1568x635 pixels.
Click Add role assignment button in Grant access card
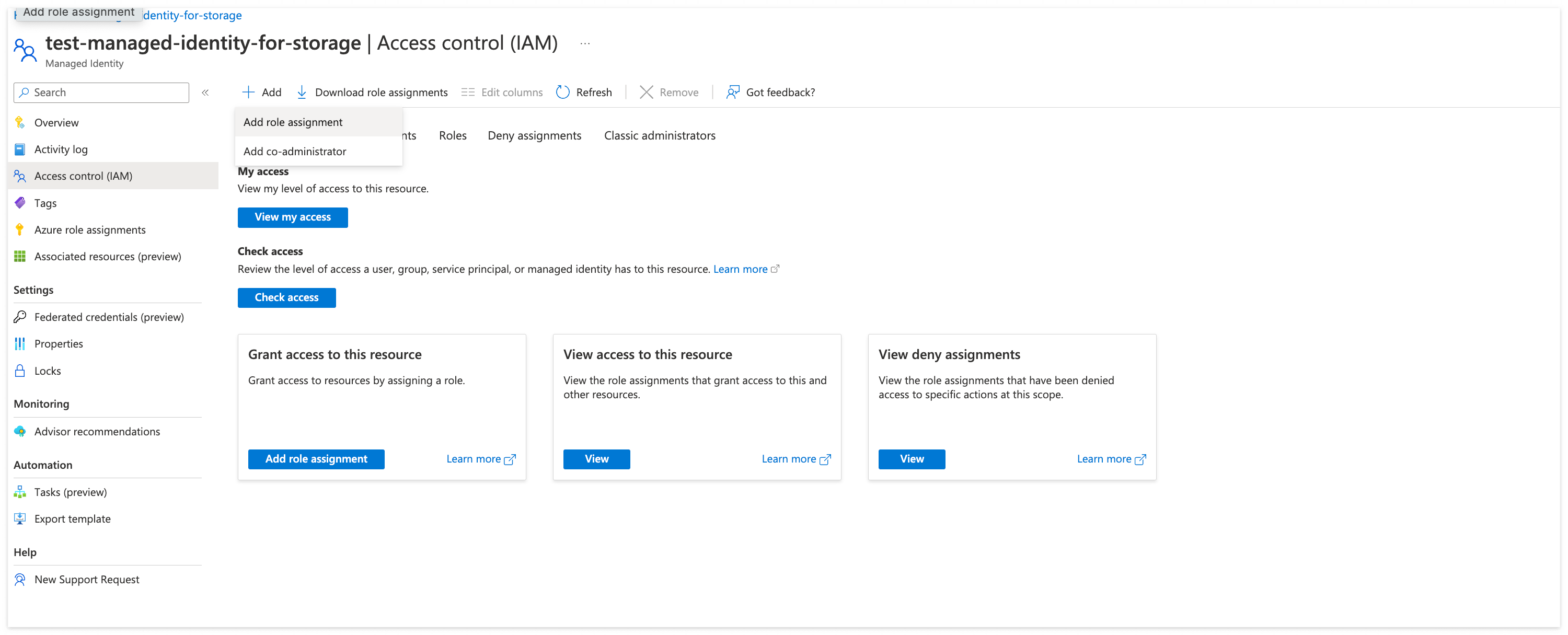click(317, 458)
